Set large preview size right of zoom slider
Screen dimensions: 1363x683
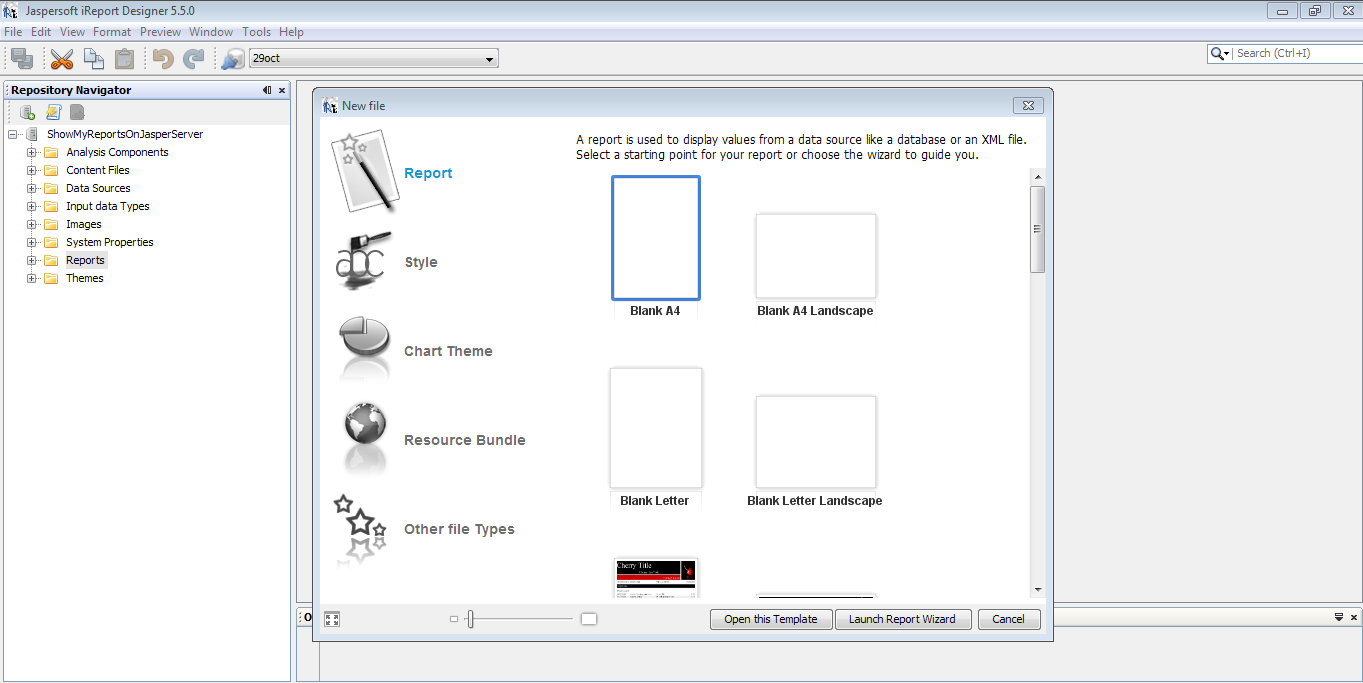[x=588, y=618]
